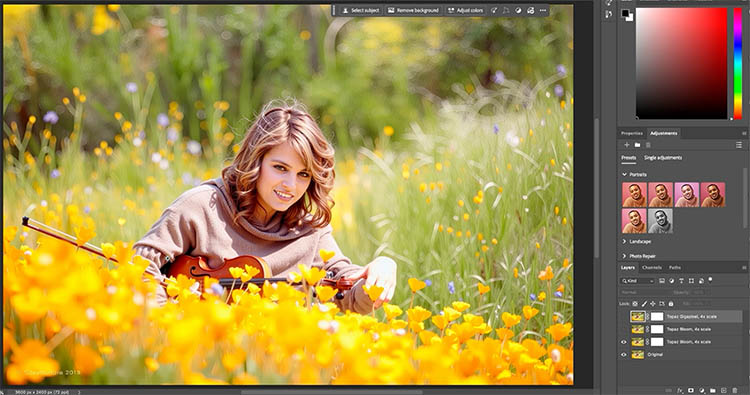Screen dimensions: 750x395
Task: Click the link layers icon at Layers panel bottom
Action: coord(669,391)
